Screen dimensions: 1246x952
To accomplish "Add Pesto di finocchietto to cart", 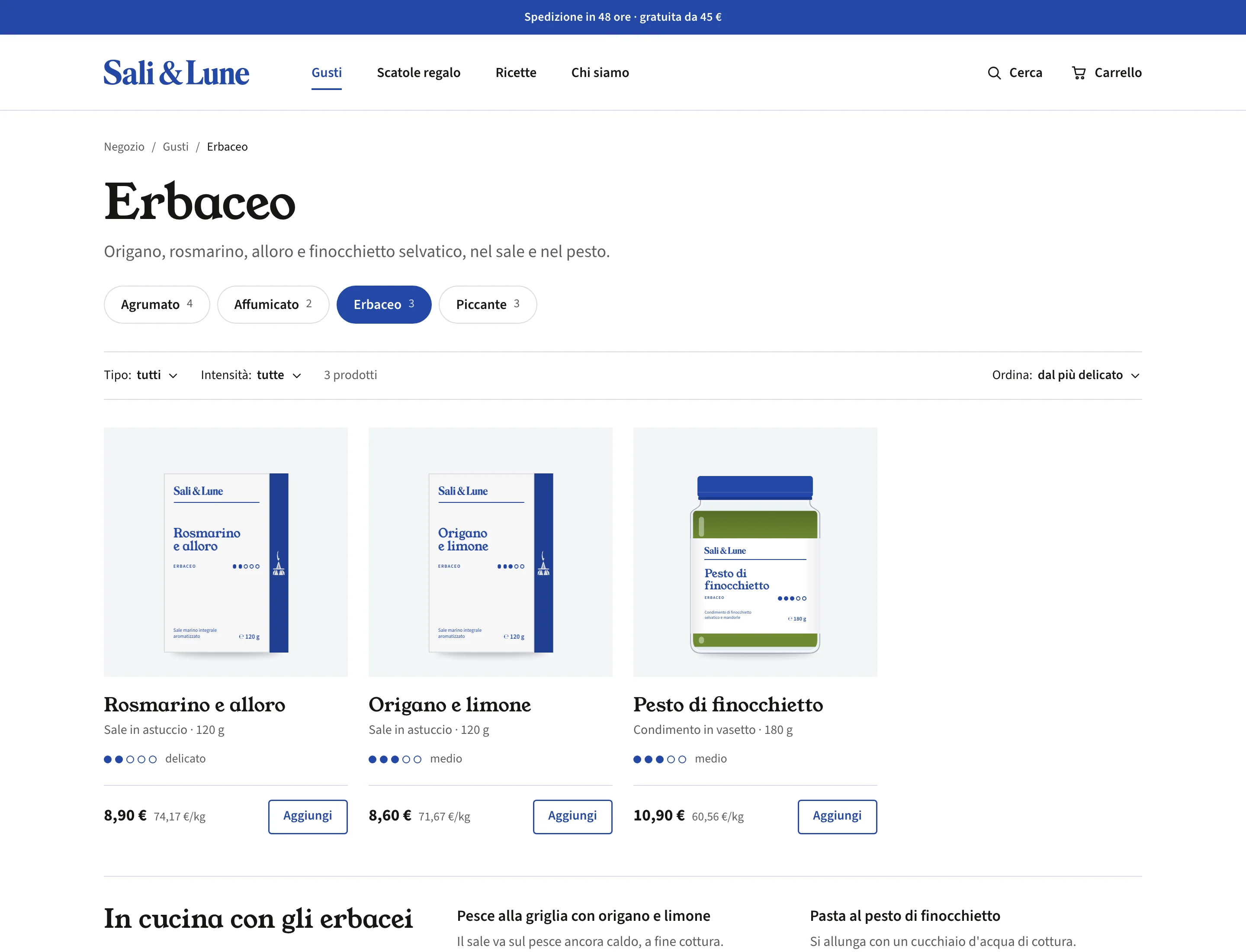I will pos(837,817).
